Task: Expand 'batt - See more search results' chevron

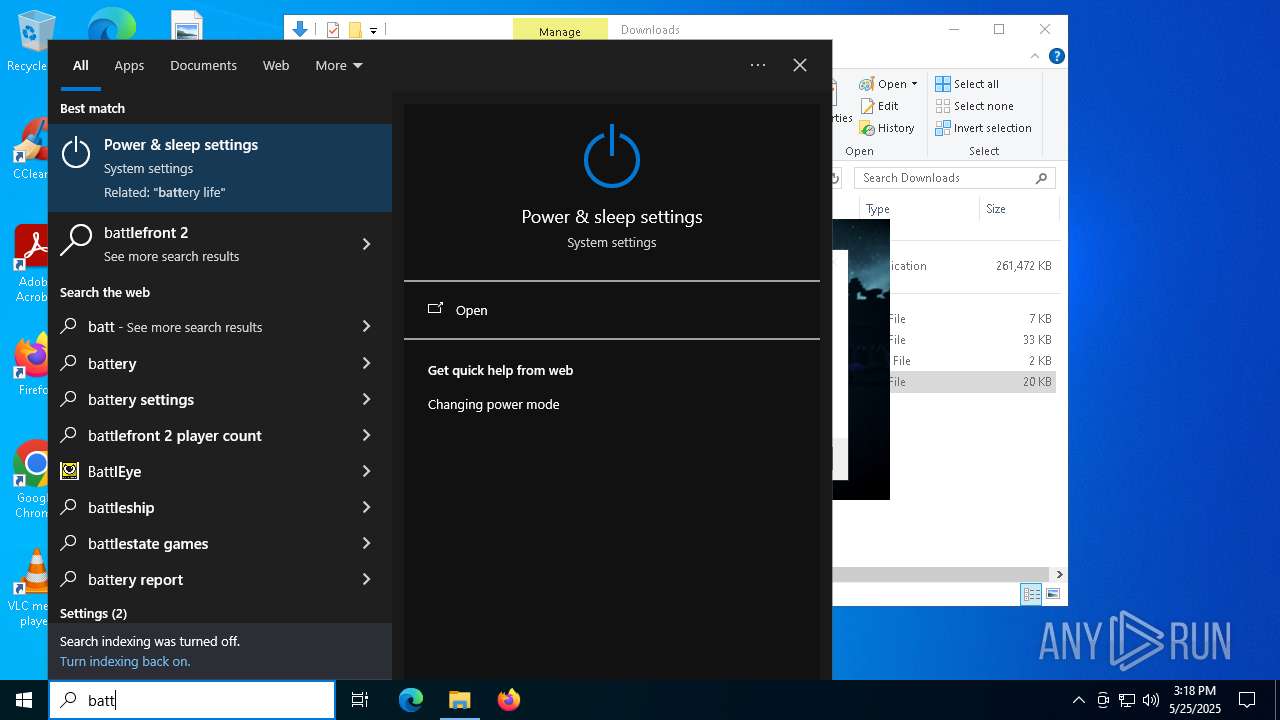Action: coord(366,327)
